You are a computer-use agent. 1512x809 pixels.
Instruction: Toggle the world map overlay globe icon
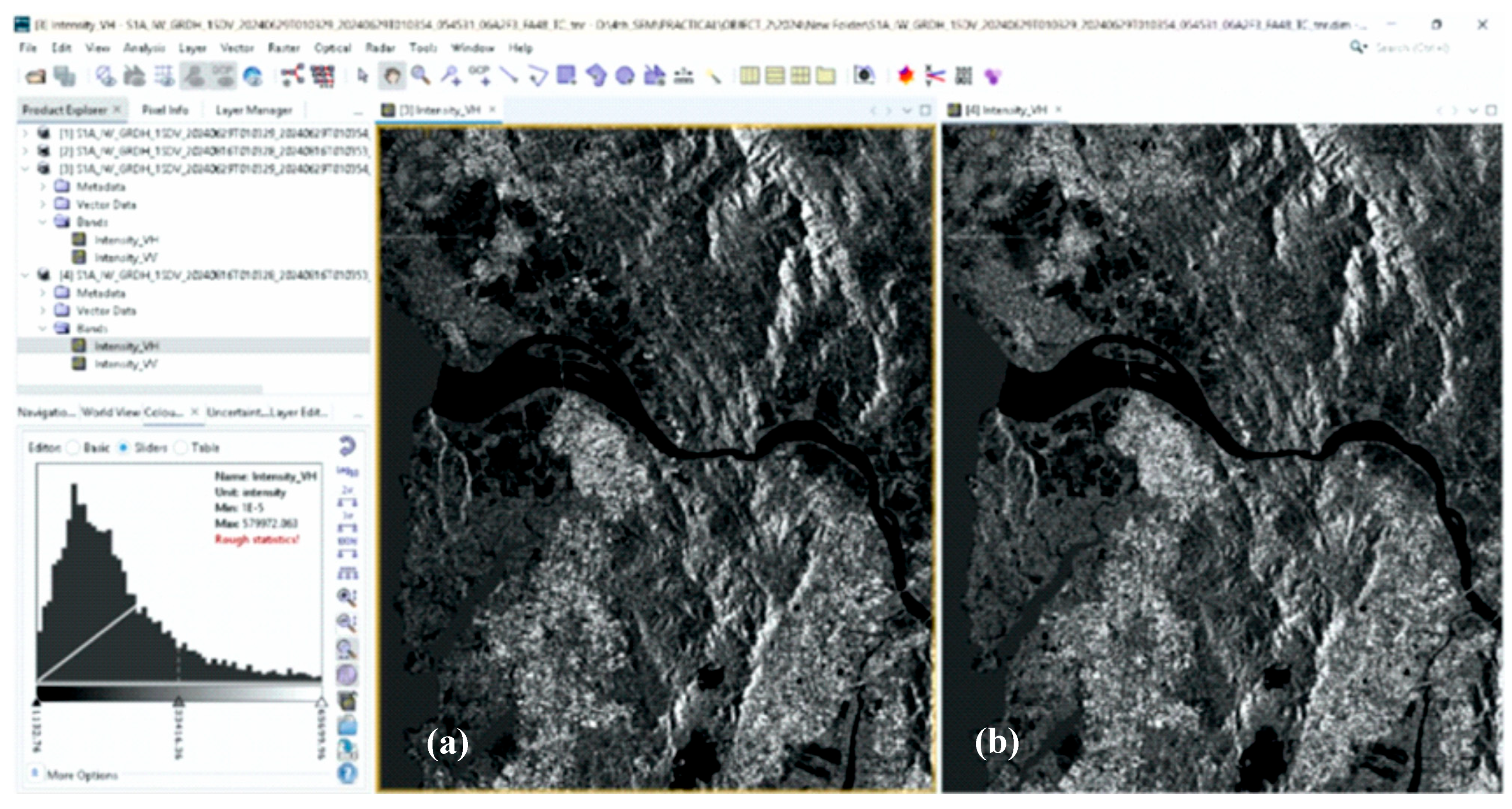[x=253, y=76]
